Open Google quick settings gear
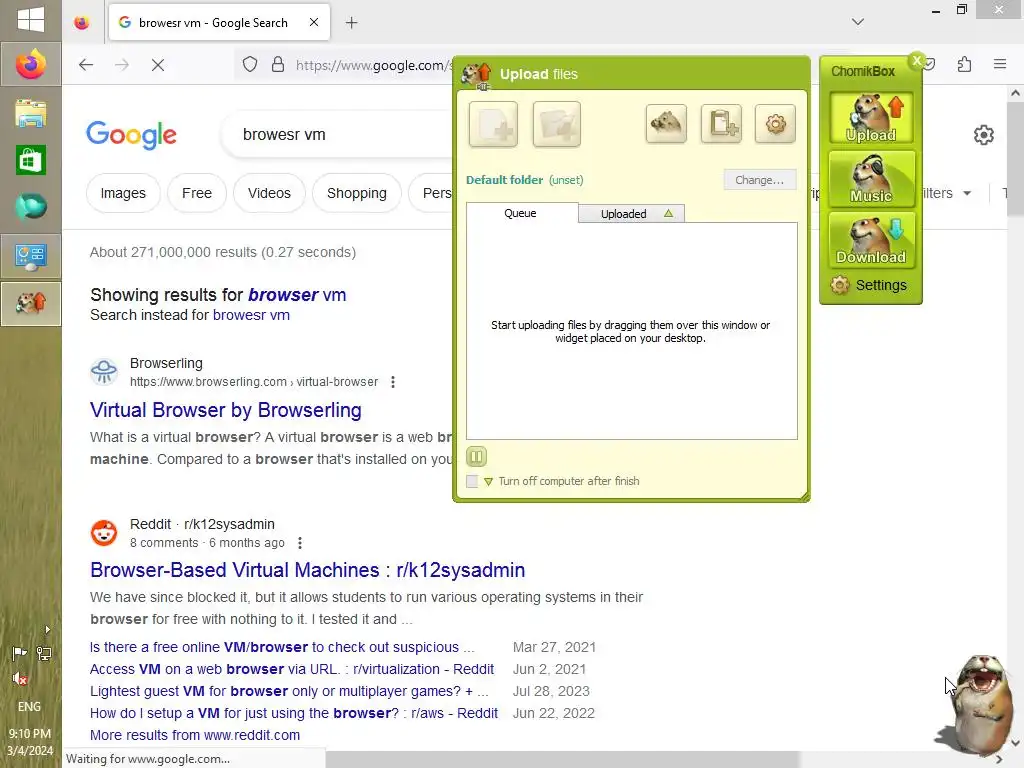This screenshot has height=768, width=1024. point(984,135)
